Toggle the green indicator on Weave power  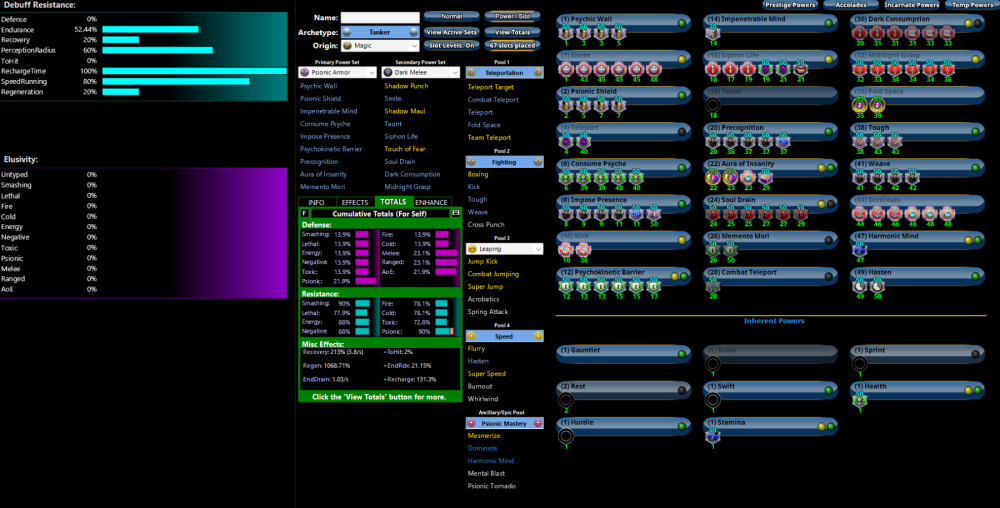974,166
